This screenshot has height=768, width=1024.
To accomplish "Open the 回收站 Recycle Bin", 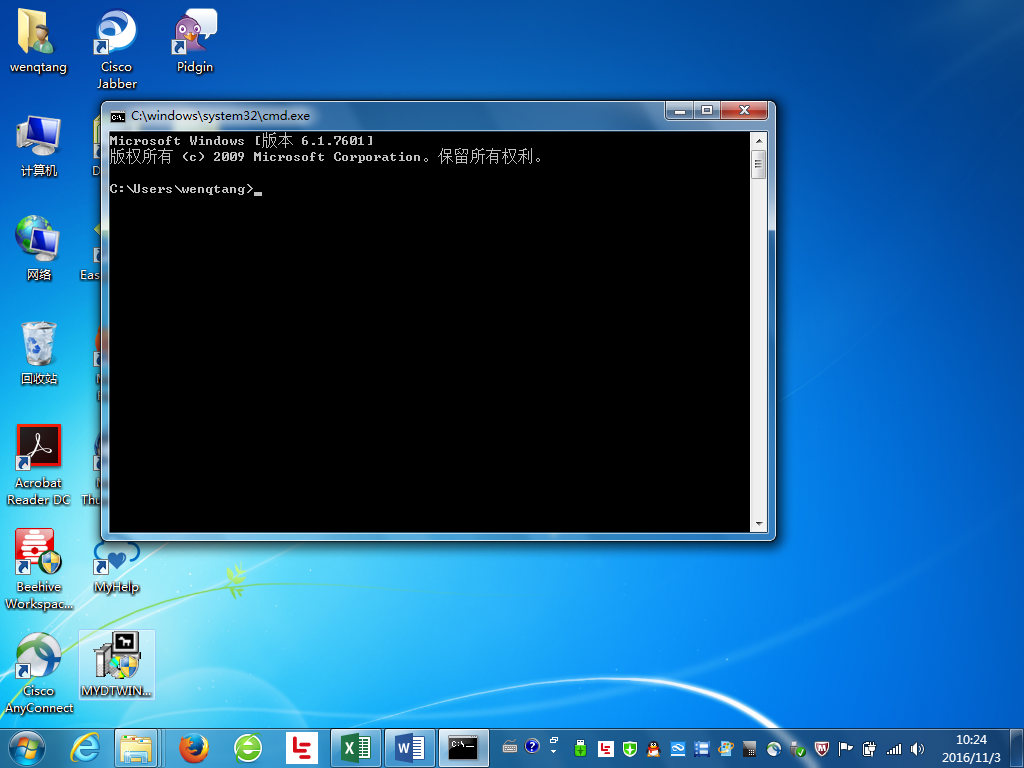I will 39,353.
